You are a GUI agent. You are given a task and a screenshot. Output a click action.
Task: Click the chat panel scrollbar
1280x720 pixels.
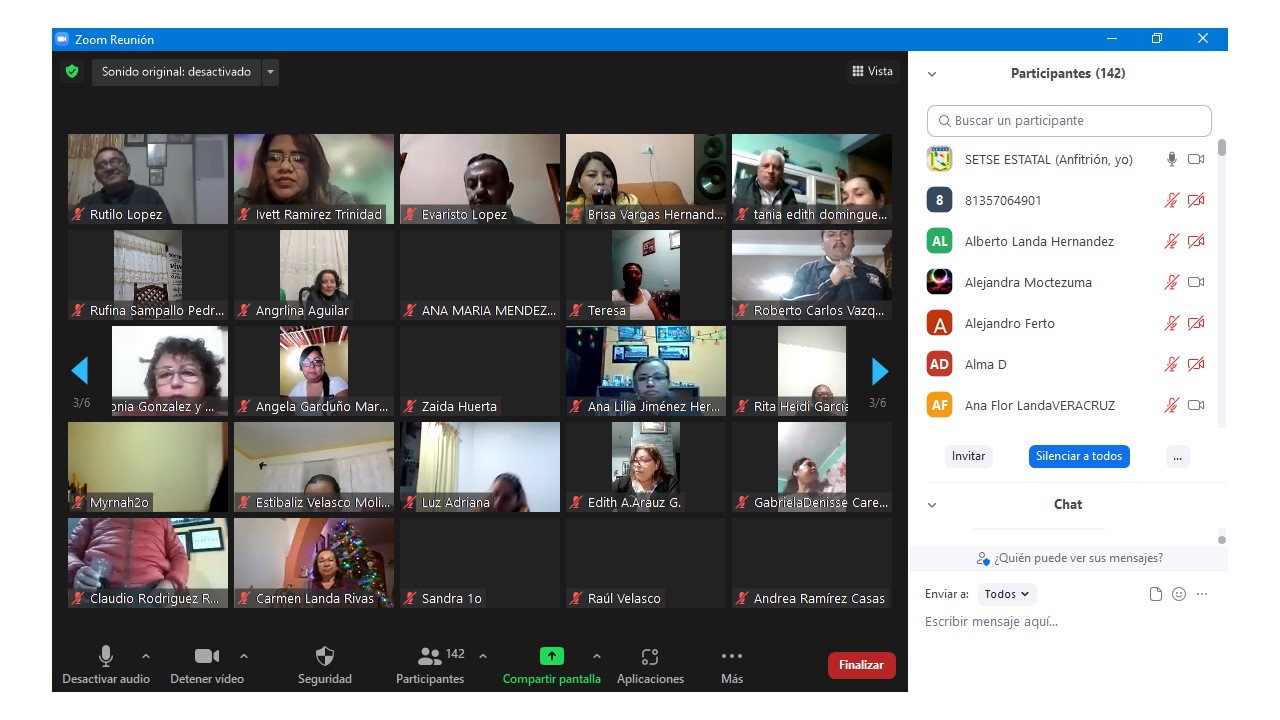tap(1222, 540)
